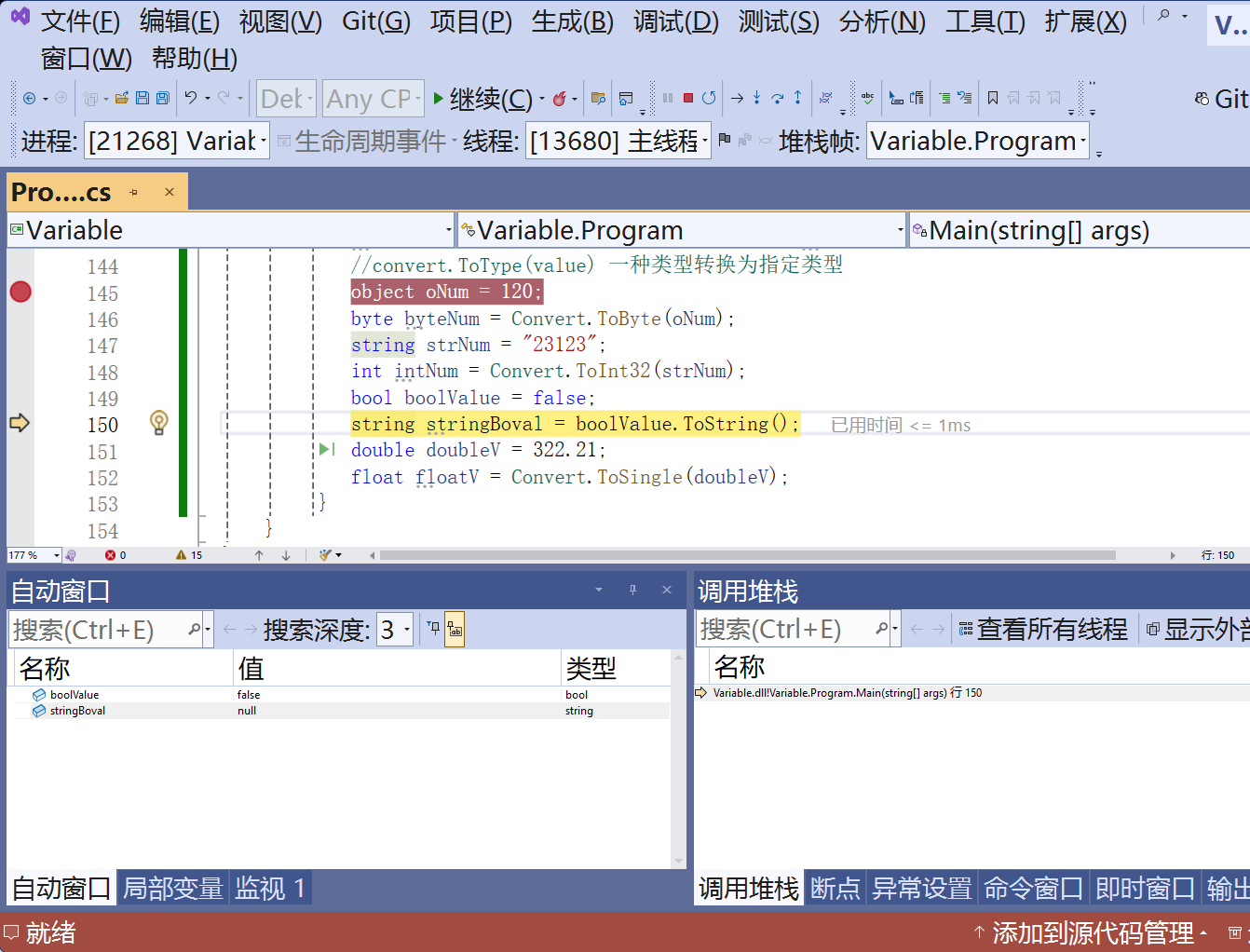Click the Save All toolbar icon
The width and height of the screenshot is (1250, 952).
click(x=161, y=97)
